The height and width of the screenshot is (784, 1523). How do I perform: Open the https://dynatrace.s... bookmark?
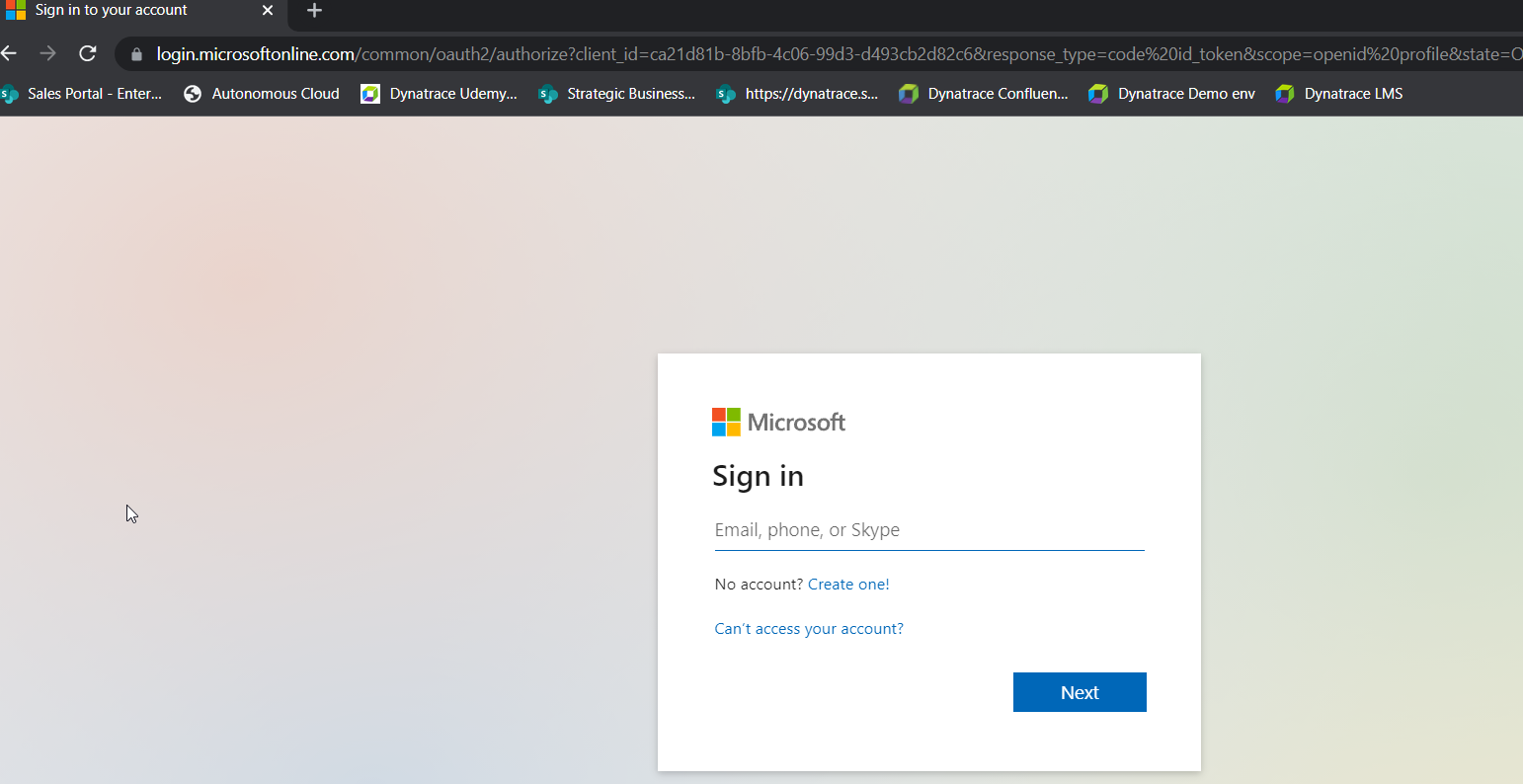(x=797, y=94)
